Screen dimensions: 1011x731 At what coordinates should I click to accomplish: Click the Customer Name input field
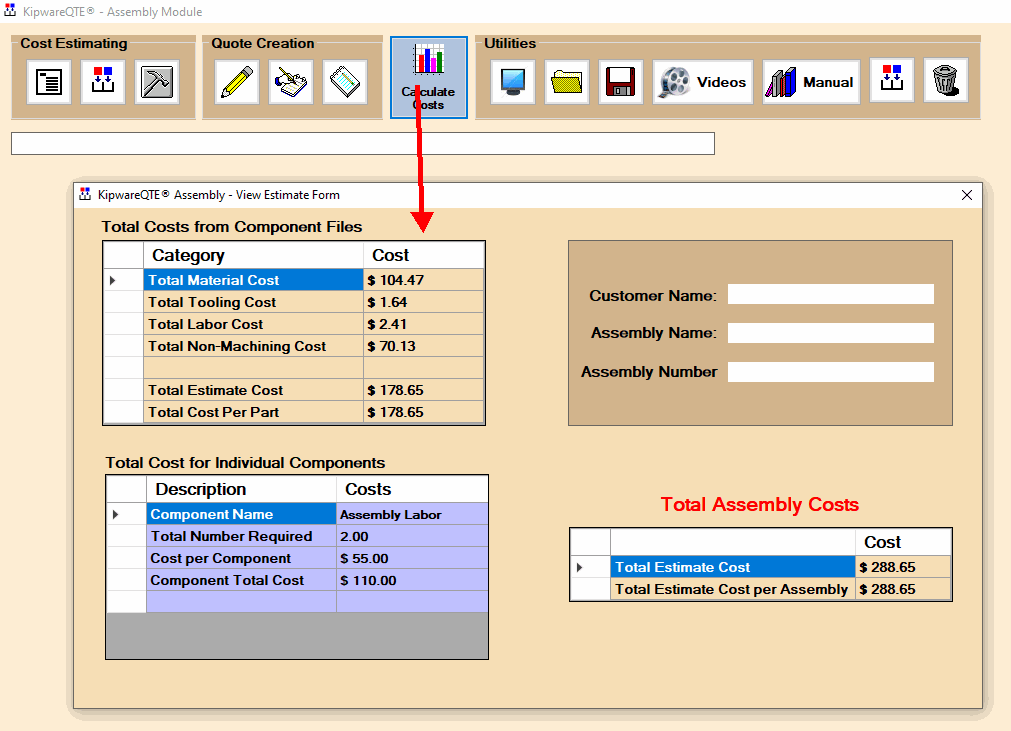pyautogui.click(x=830, y=294)
